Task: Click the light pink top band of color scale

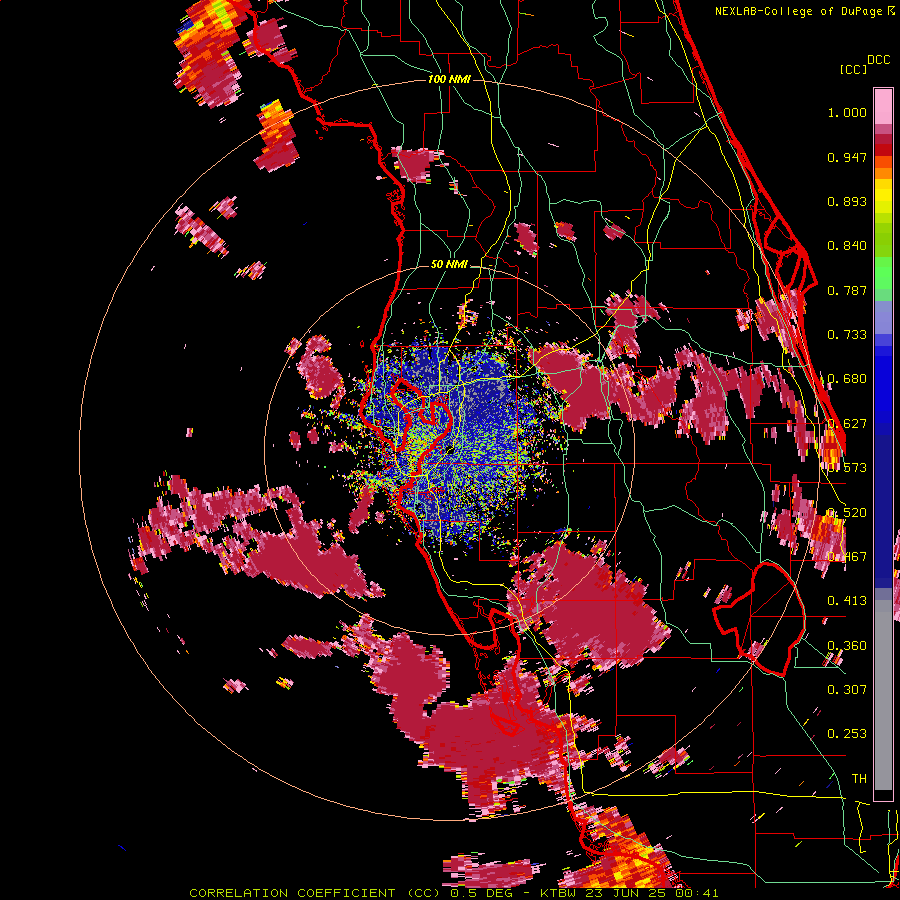Action: tap(883, 106)
